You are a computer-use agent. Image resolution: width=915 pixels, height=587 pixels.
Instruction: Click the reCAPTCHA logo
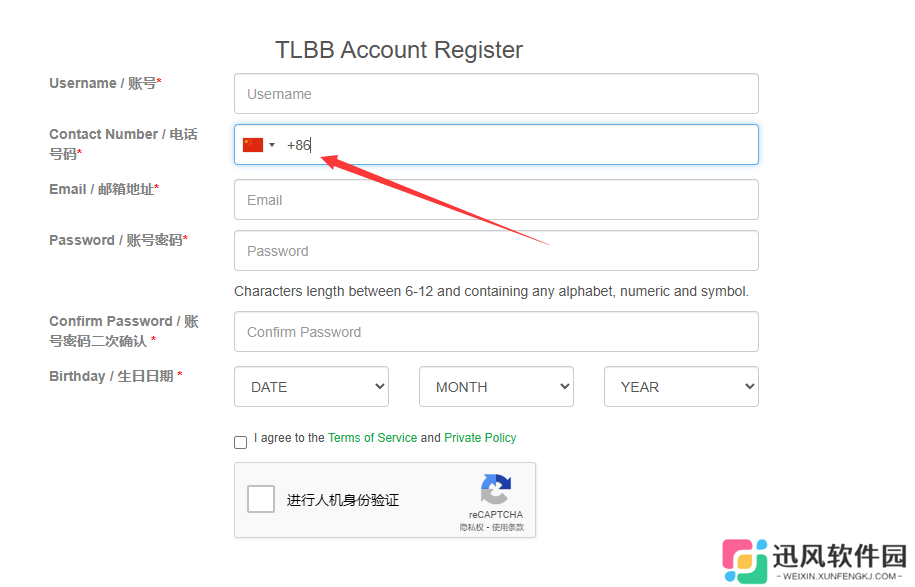pyautogui.click(x=495, y=490)
